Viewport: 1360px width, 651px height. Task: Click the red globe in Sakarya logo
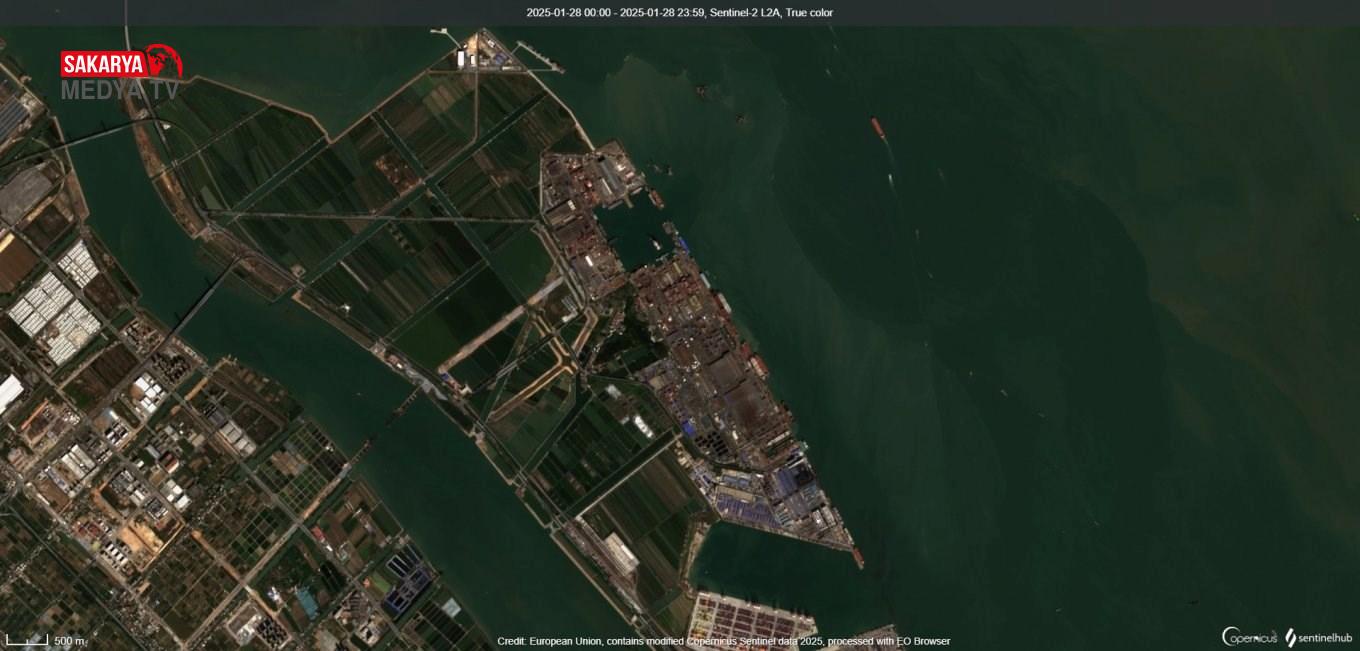(x=165, y=61)
